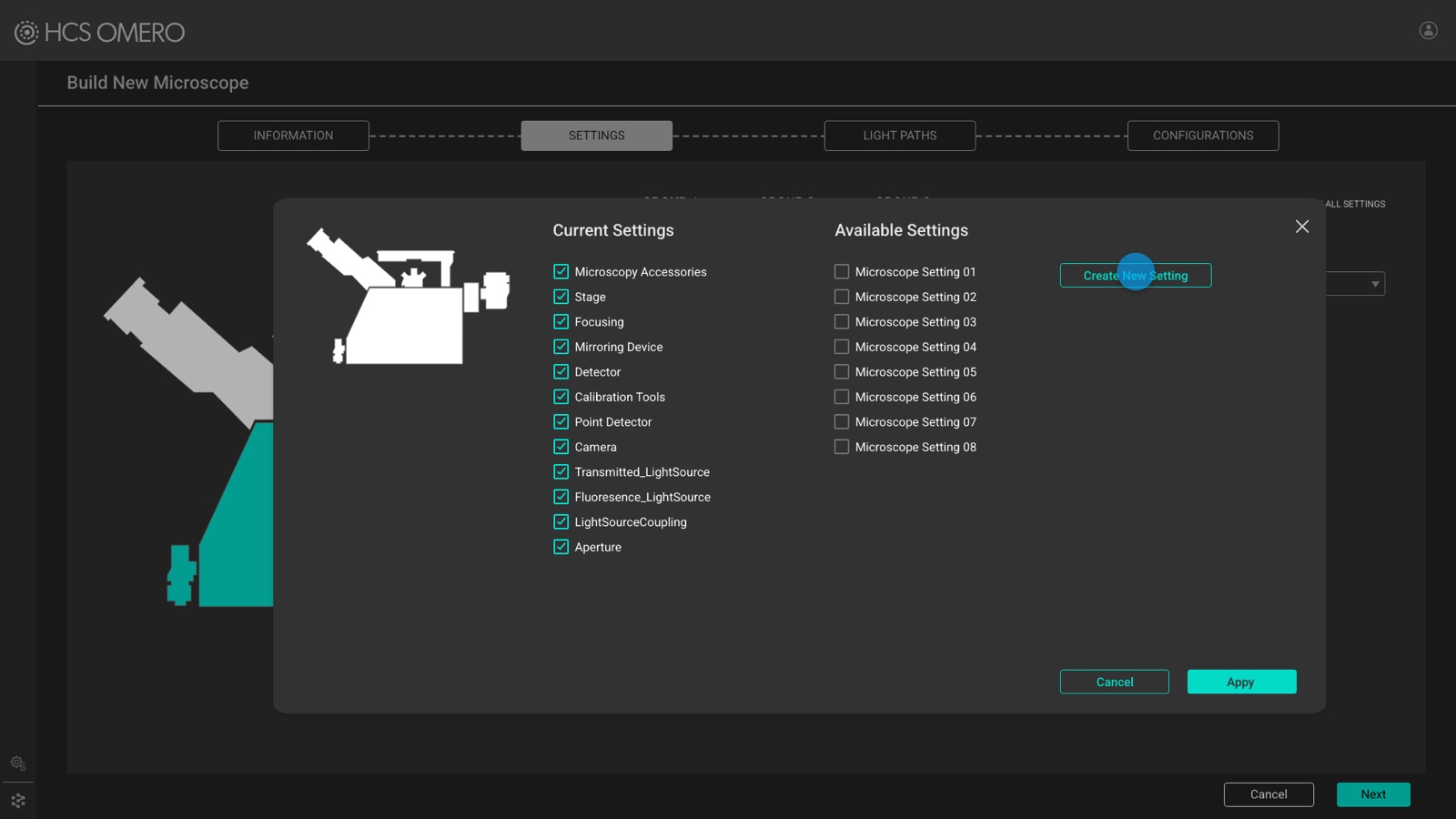
Task: Tick Microscope Setting 08
Action: click(x=842, y=447)
